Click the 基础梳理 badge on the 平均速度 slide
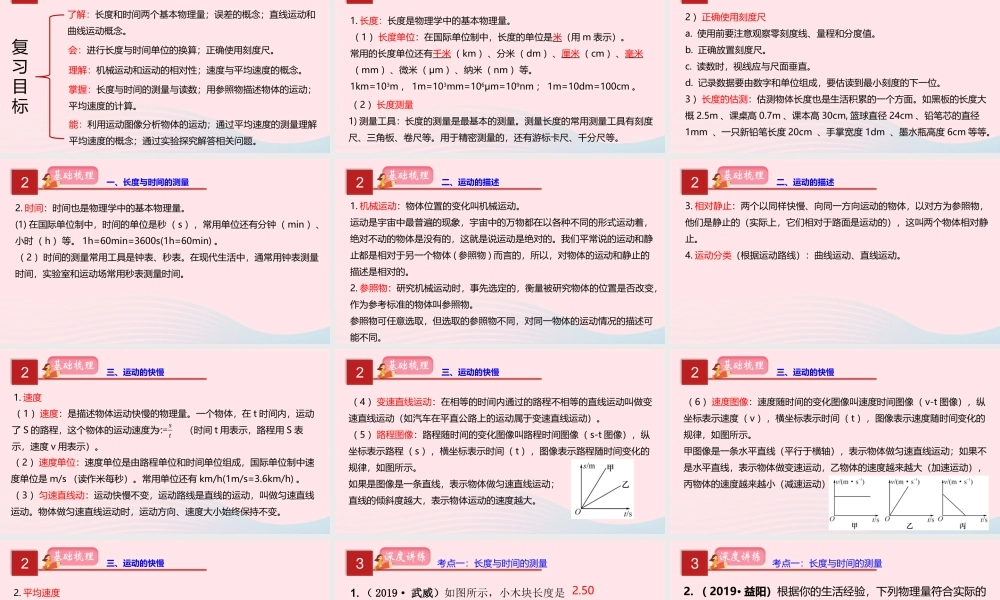The height and width of the screenshot is (600, 1000). click(x=71, y=558)
